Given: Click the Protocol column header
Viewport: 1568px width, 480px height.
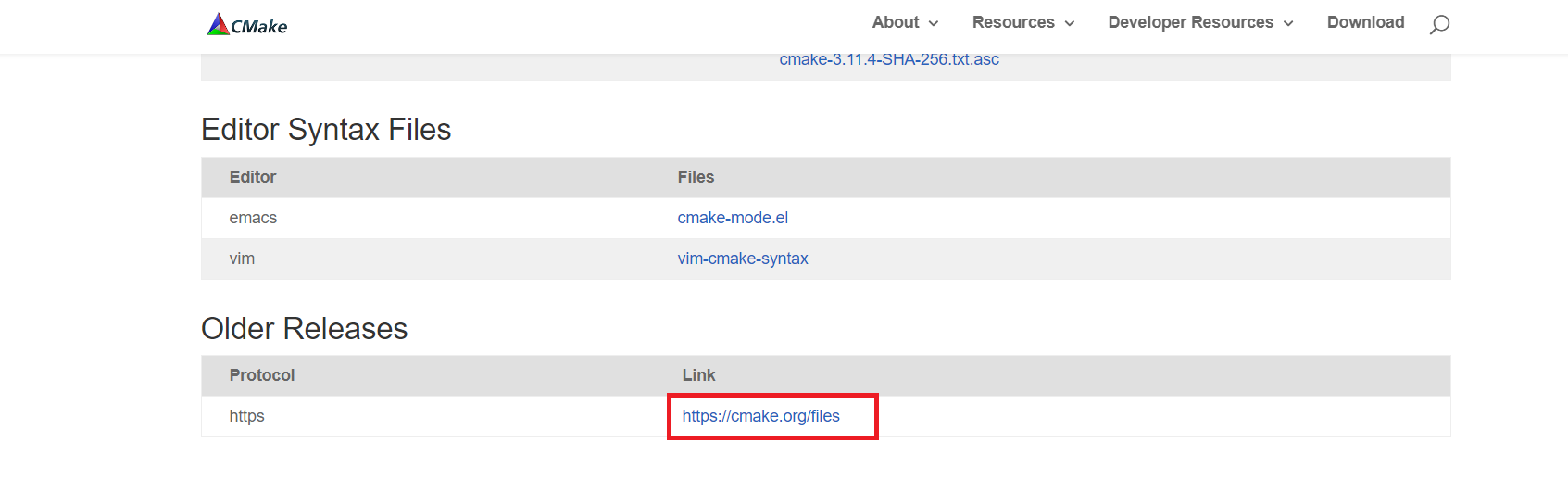Looking at the screenshot, I should [x=262, y=375].
